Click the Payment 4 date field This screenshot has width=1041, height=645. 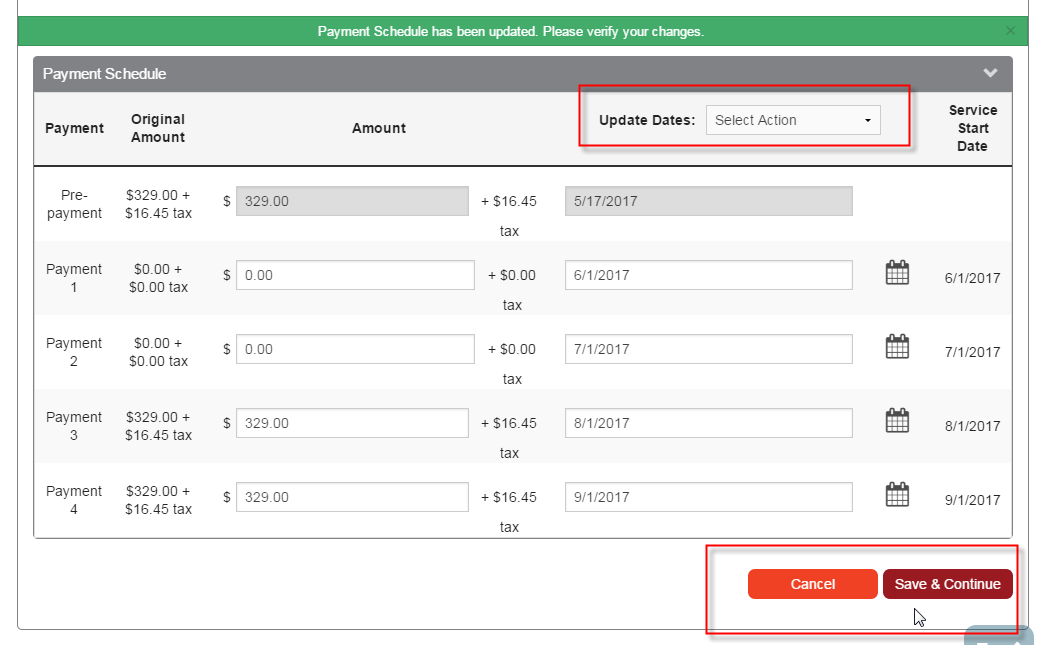tap(708, 497)
